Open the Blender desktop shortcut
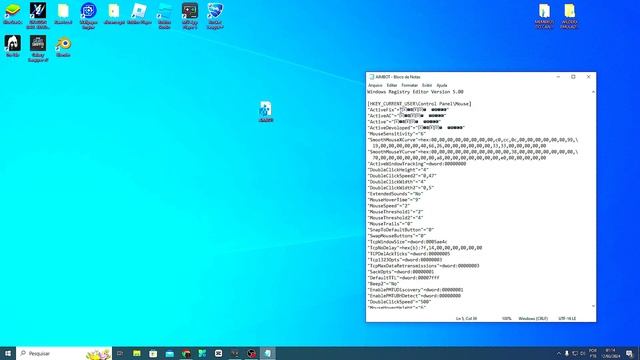640x360 pixels. click(63, 46)
